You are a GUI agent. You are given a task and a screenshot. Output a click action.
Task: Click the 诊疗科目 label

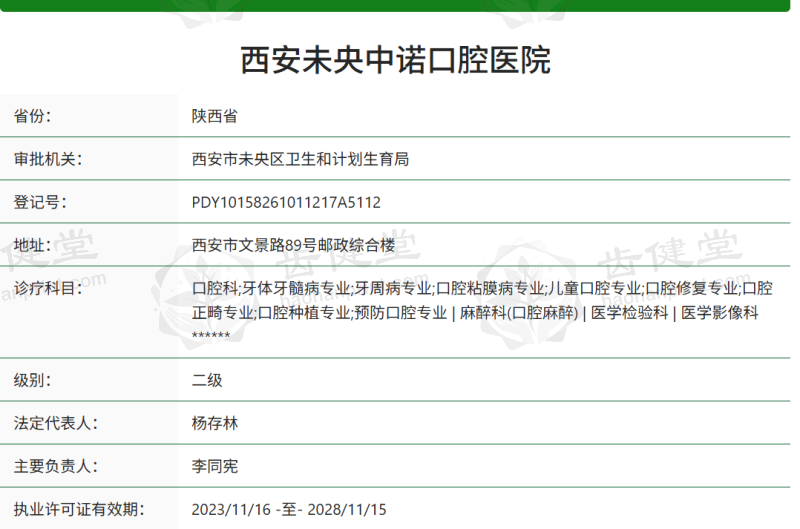pos(48,289)
